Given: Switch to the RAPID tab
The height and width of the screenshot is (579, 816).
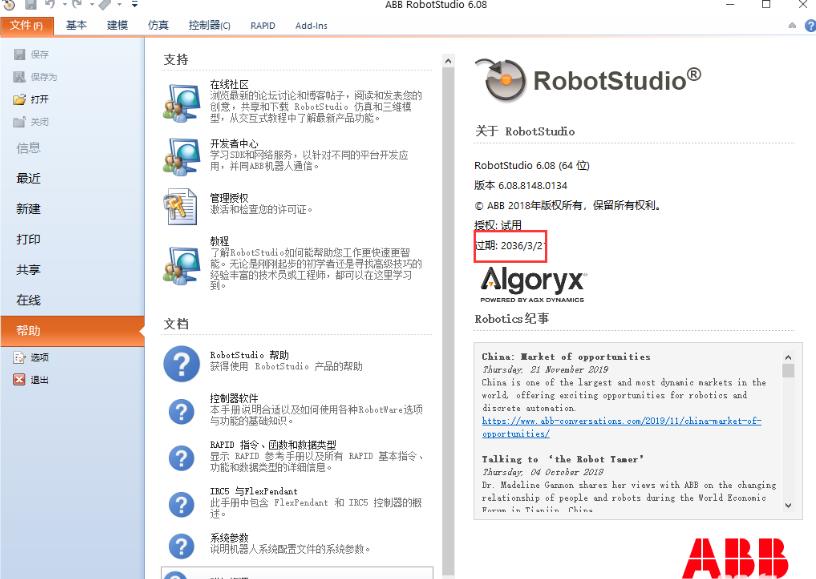Looking at the screenshot, I should click(x=263, y=25).
